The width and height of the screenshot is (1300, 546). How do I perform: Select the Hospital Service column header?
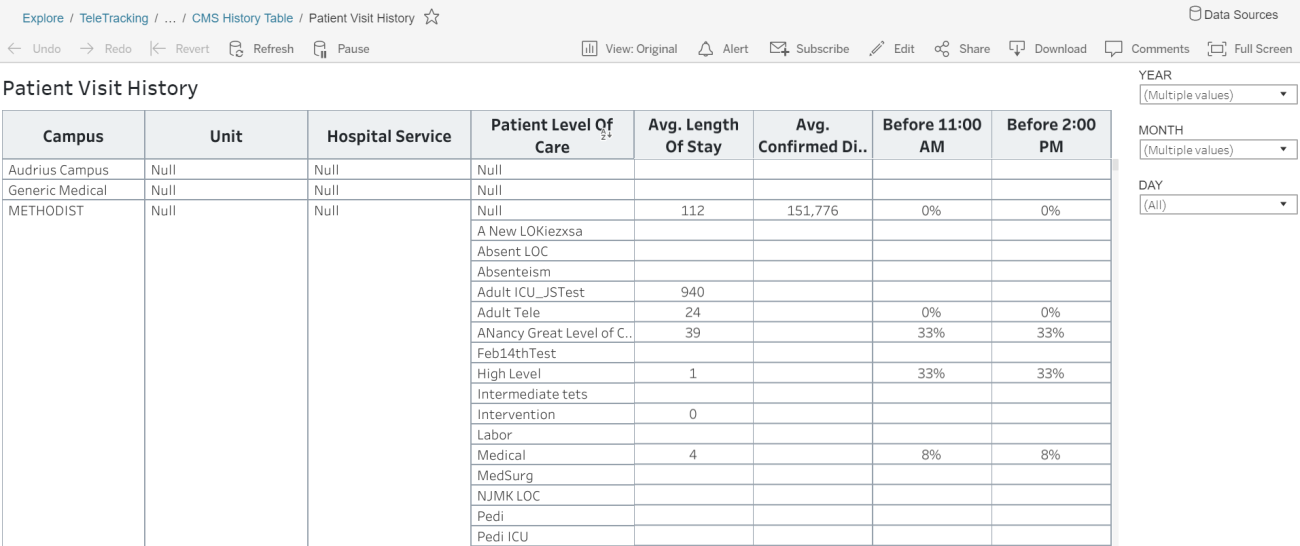coord(390,136)
